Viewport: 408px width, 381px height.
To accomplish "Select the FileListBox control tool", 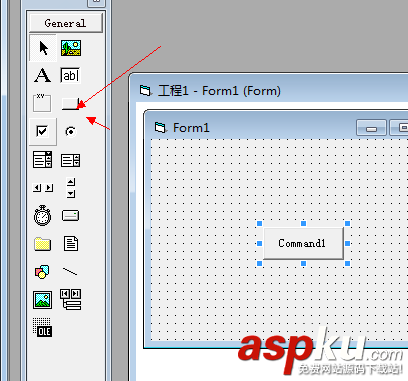I will [71, 244].
